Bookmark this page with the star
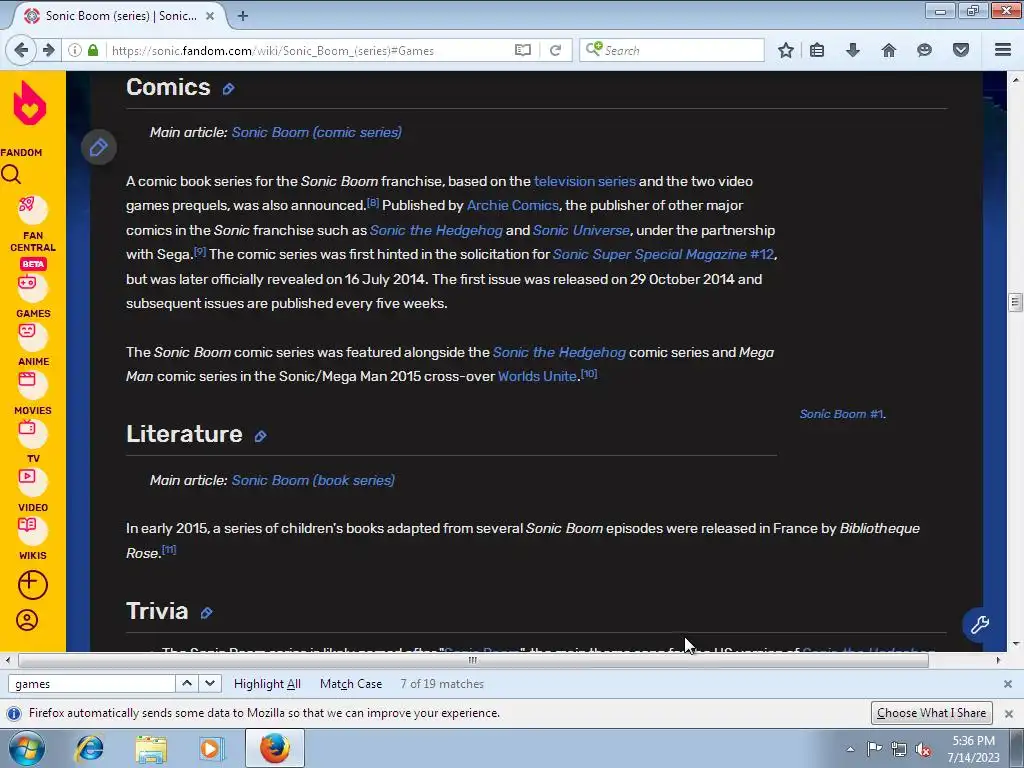This screenshot has height=768, width=1024. (x=786, y=50)
